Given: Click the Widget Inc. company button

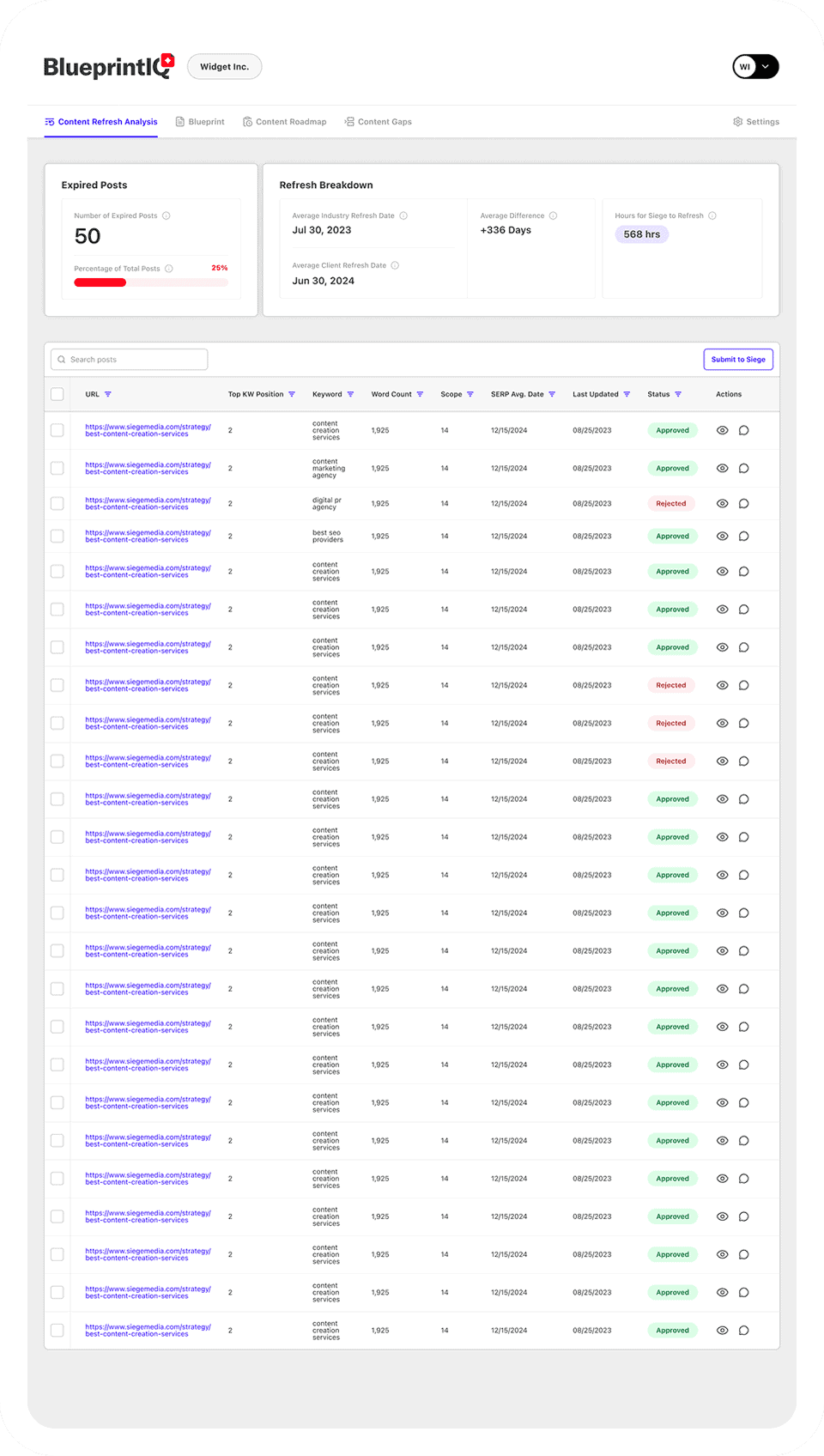Looking at the screenshot, I should (224, 67).
